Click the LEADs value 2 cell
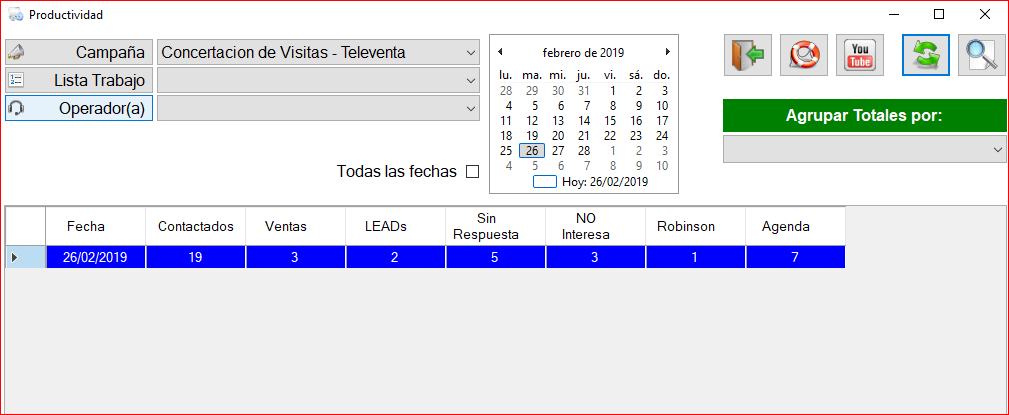Viewport: 1009px width, 415px height. [x=395, y=257]
